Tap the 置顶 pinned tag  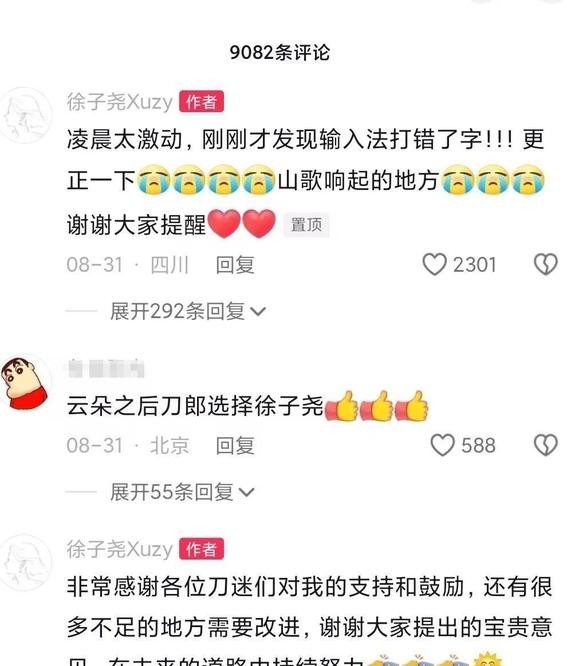(x=306, y=225)
